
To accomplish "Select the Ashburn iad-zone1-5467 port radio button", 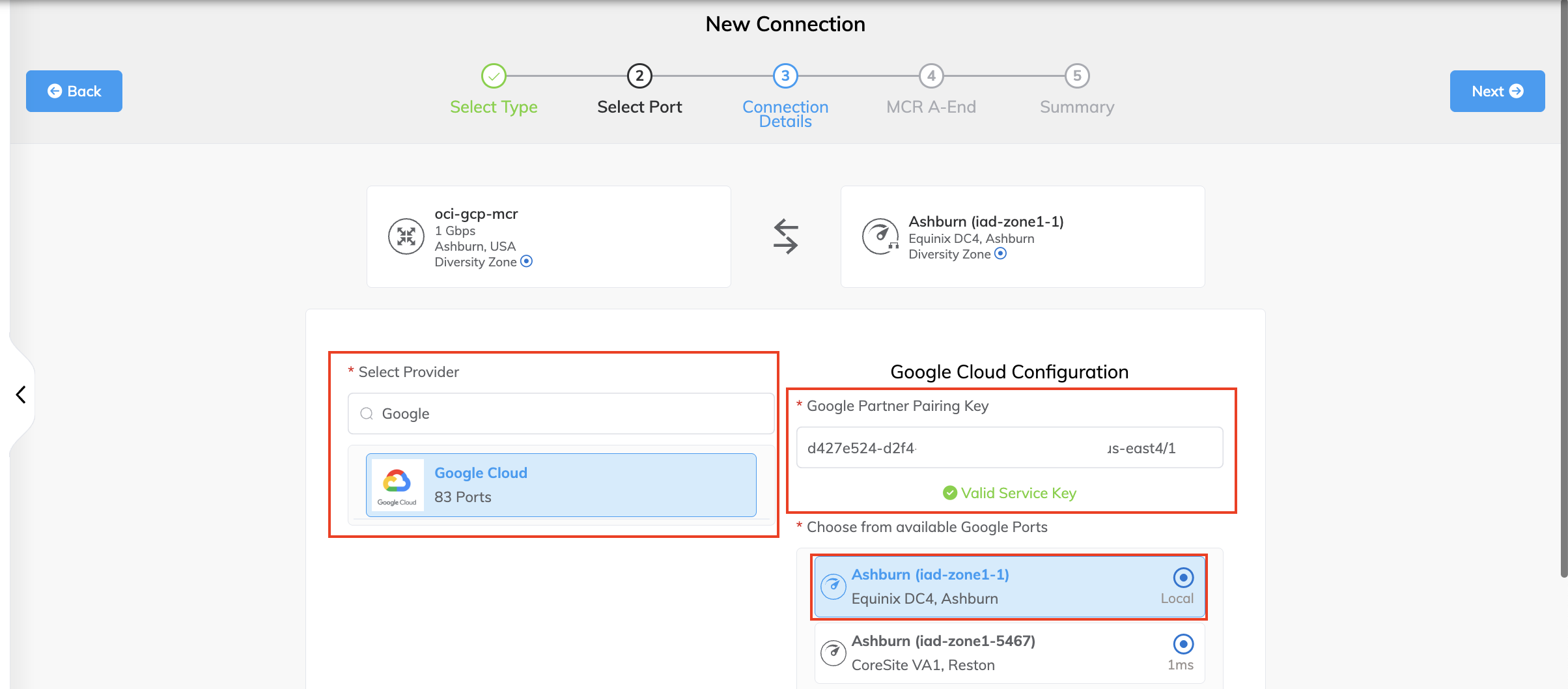I will coord(1183,644).
